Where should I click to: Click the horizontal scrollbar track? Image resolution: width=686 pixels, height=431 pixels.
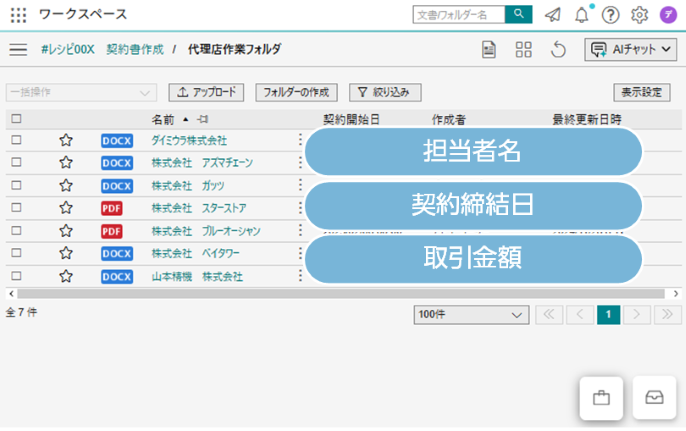[x=341, y=294]
